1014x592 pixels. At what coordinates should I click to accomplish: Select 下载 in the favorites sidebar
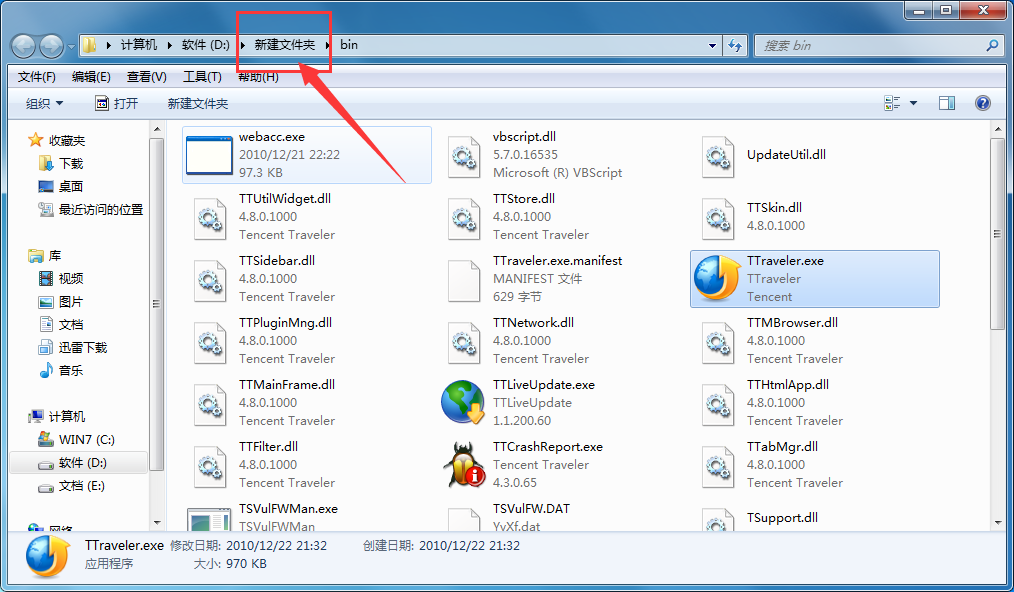pyautogui.click(x=71, y=164)
